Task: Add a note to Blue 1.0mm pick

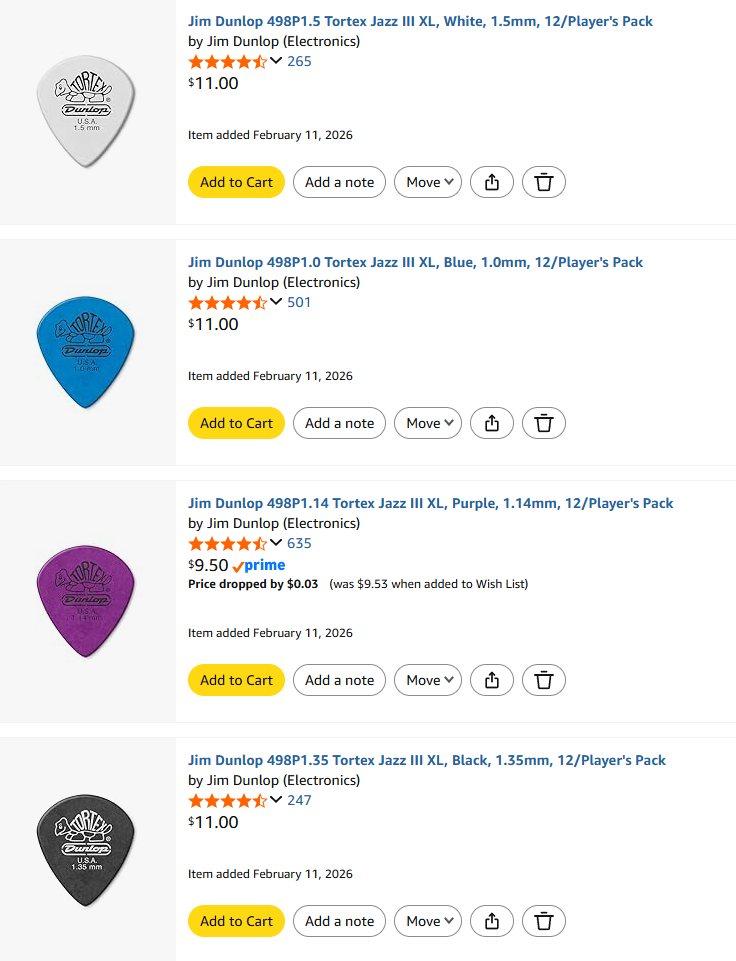Action: click(339, 423)
